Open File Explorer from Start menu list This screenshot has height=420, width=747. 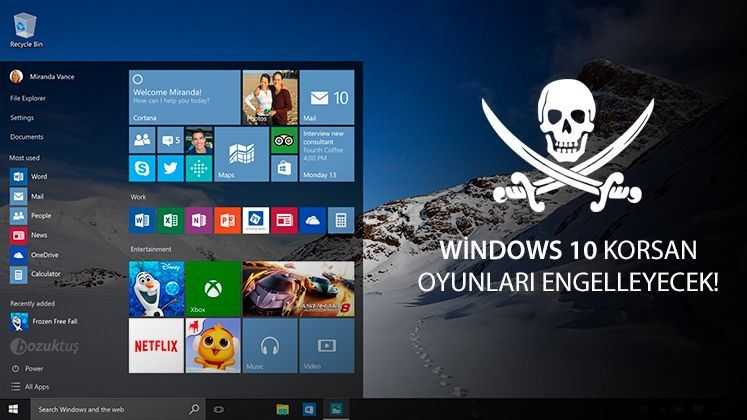tap(28, 98)
